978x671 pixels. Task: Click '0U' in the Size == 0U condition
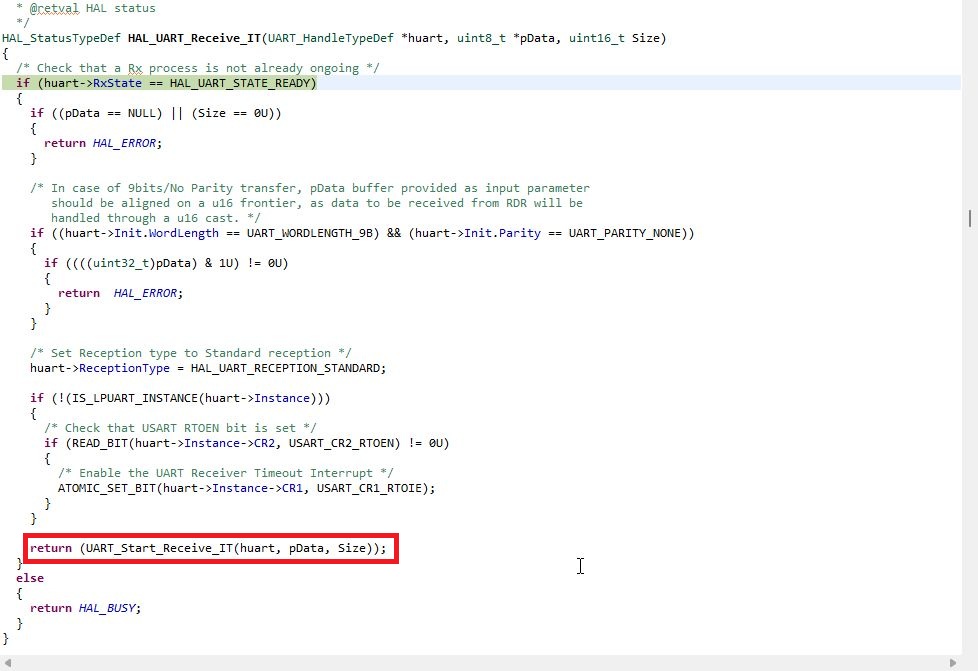point(261,113)
